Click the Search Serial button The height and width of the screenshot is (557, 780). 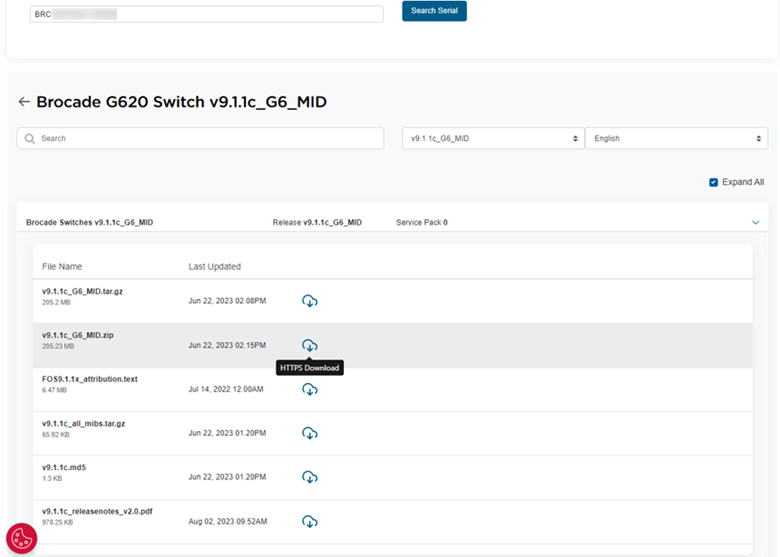(x=434, y=11)
